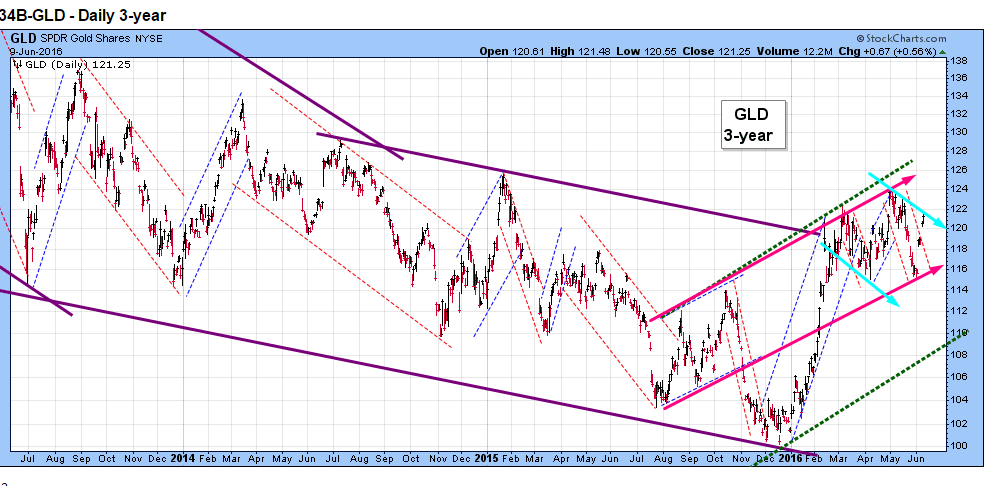Click the "Chg +0.67 (+0.56%)" value
The height and width of the screenshot is (486, 985).
pyautogui.click(x=886, y=51)
